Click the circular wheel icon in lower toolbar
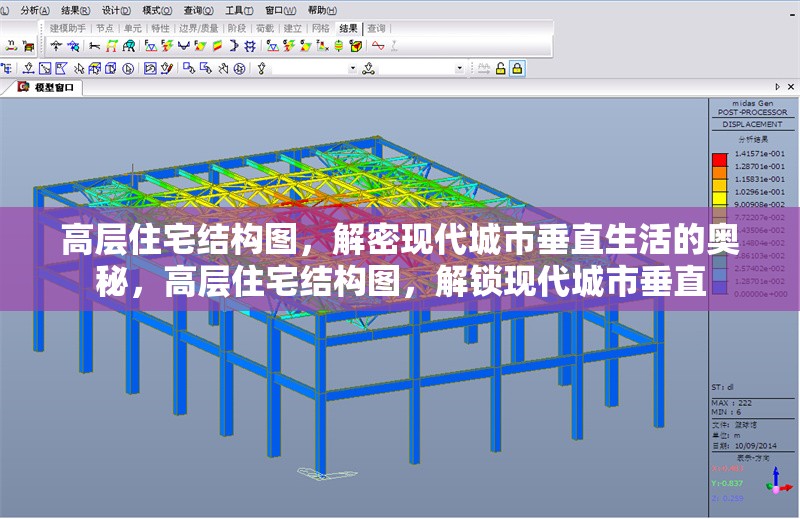 (x=240, y=68)
